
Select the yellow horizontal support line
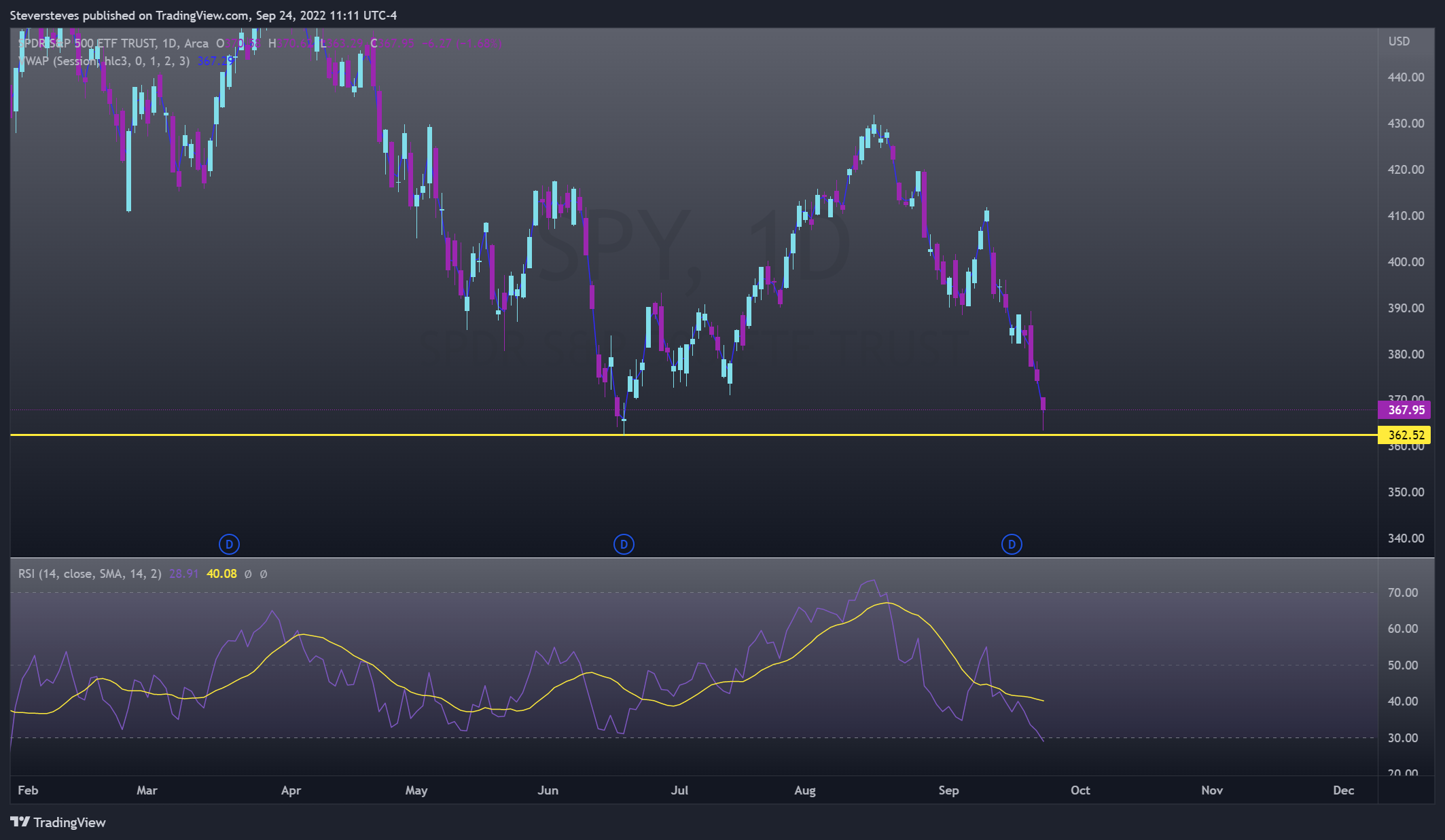coord(693,435)
